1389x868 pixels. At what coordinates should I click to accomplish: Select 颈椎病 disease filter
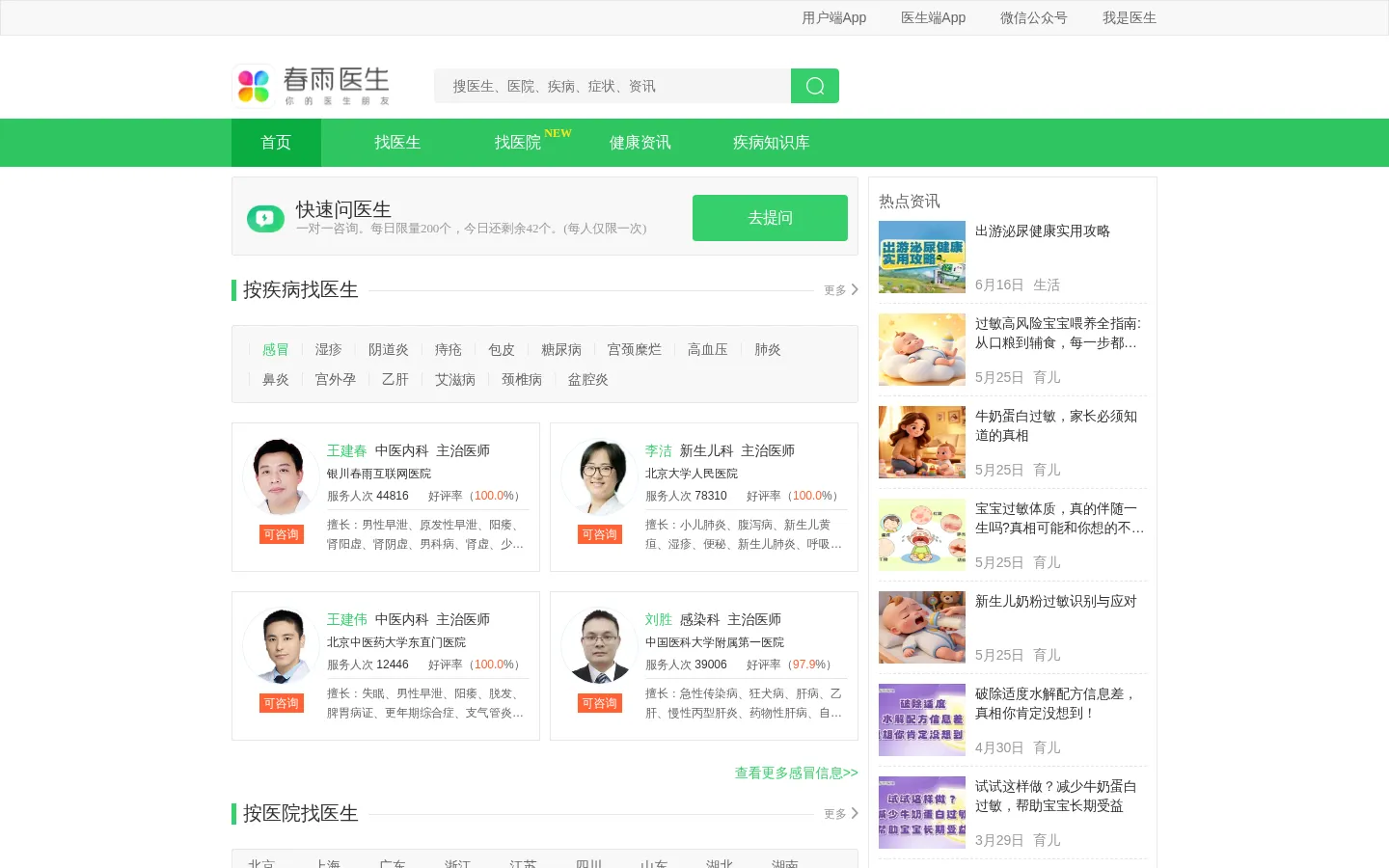coord(522,379)
